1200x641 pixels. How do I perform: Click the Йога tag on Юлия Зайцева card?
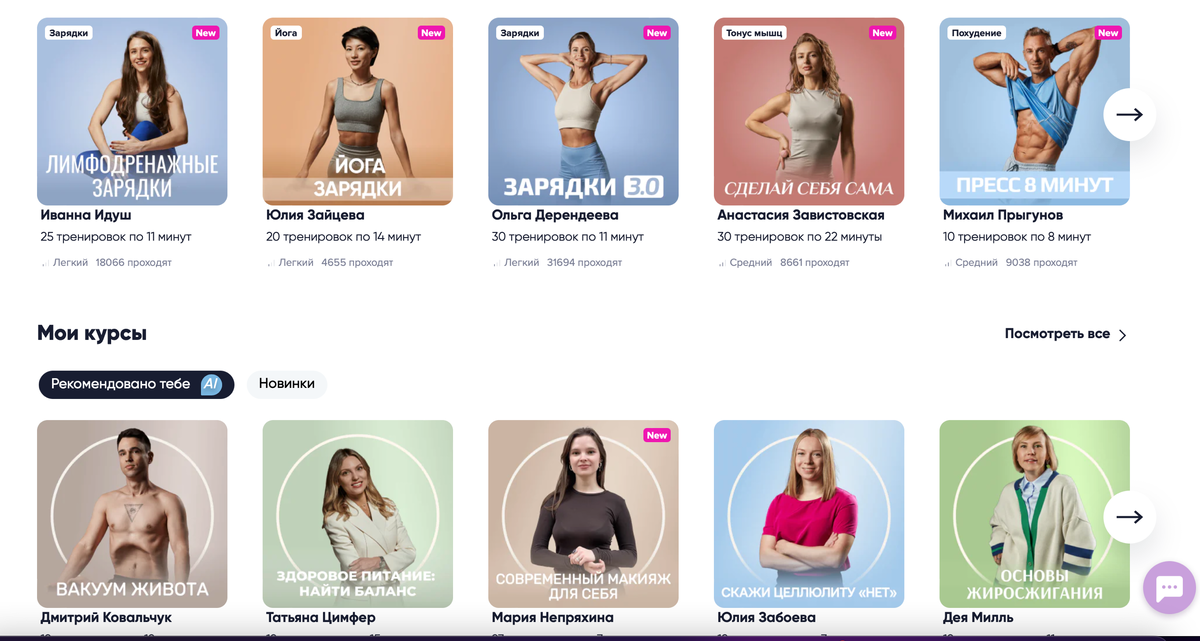(x=286, y=33)
